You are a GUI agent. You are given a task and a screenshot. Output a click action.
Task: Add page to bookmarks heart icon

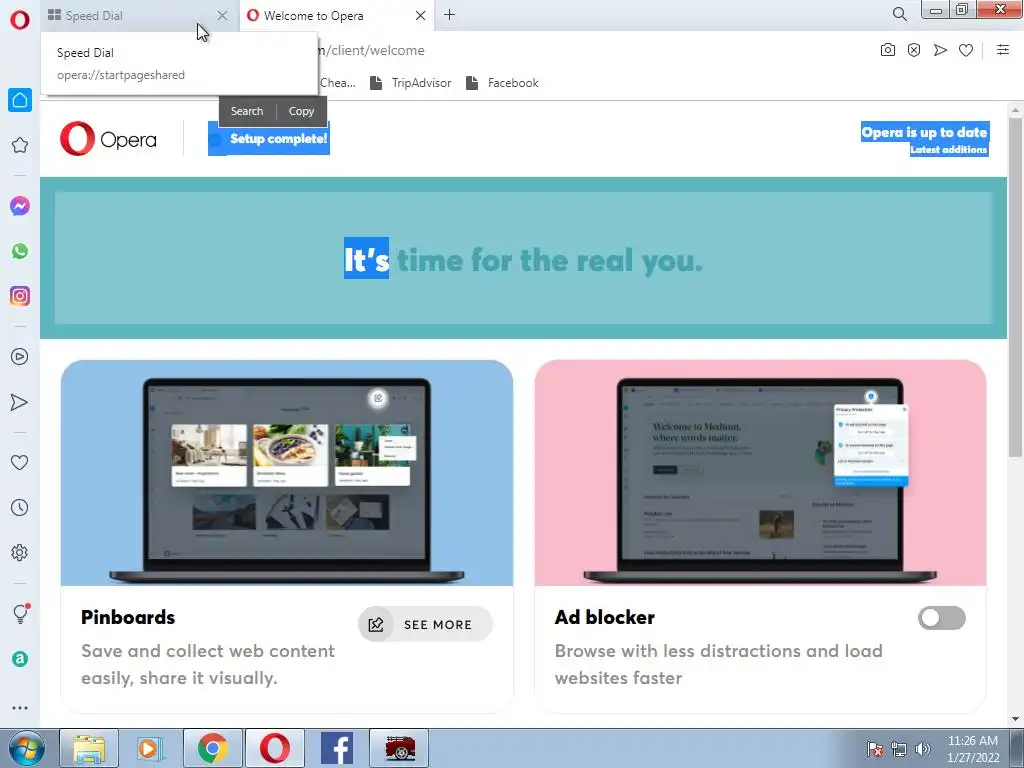pyautogui.click(x=966, y=50)
